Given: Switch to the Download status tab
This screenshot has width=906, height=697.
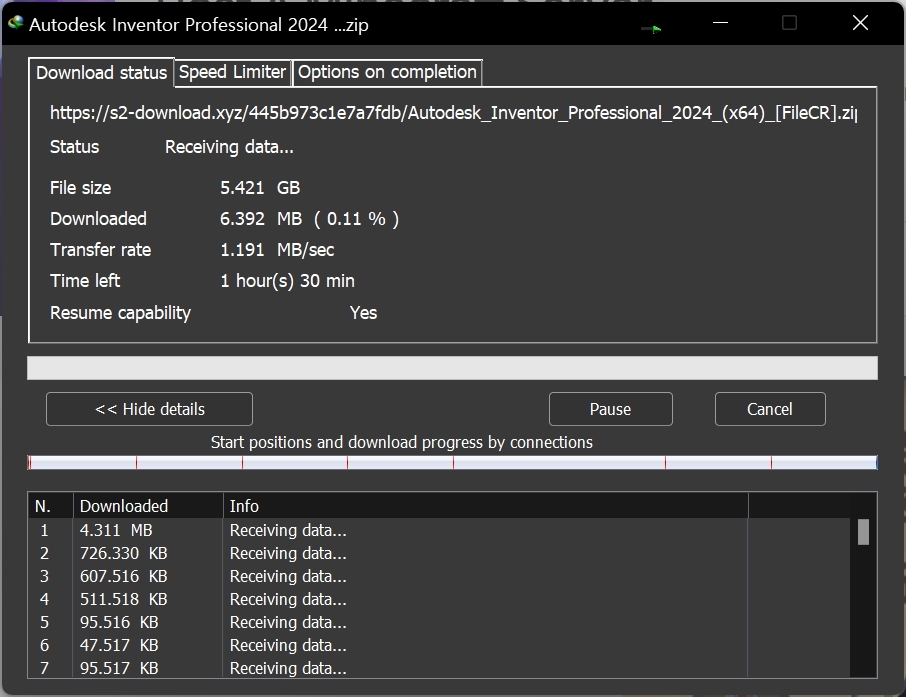Looking at the screenshot, I should (x=101, y=73).
